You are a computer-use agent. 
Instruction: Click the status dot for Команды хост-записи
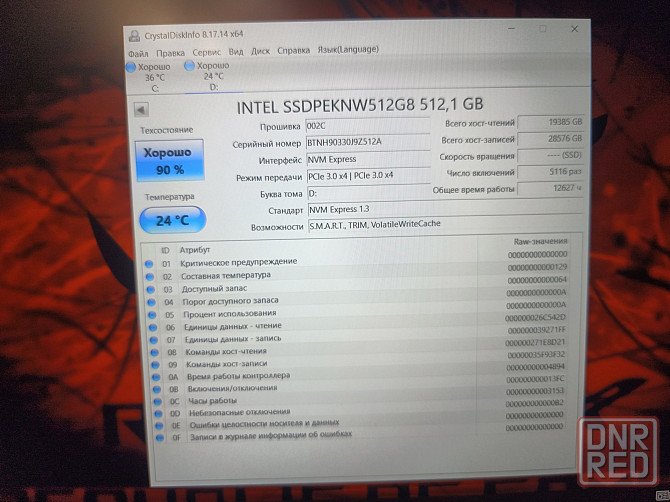(x=156, y=365)
